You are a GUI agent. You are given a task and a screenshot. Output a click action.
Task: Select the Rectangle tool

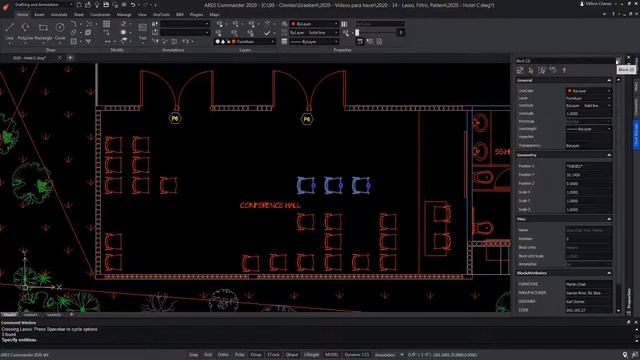[x=43, y=31]
